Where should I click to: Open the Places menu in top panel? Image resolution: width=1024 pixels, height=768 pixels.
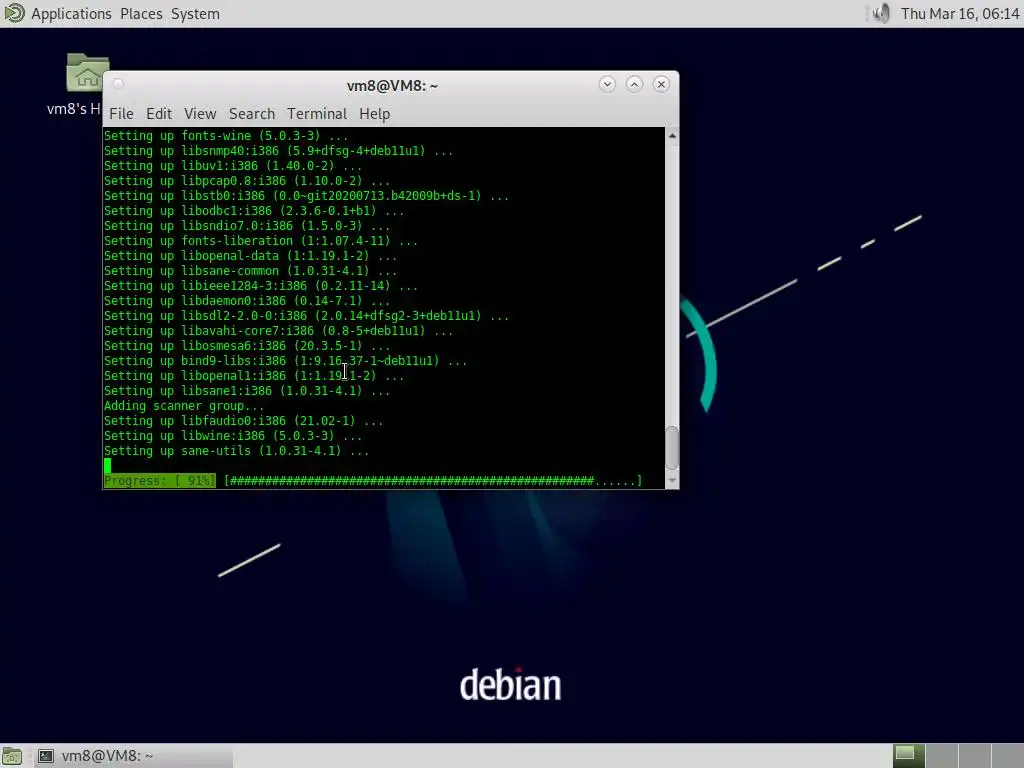click(x=141, y=14)
